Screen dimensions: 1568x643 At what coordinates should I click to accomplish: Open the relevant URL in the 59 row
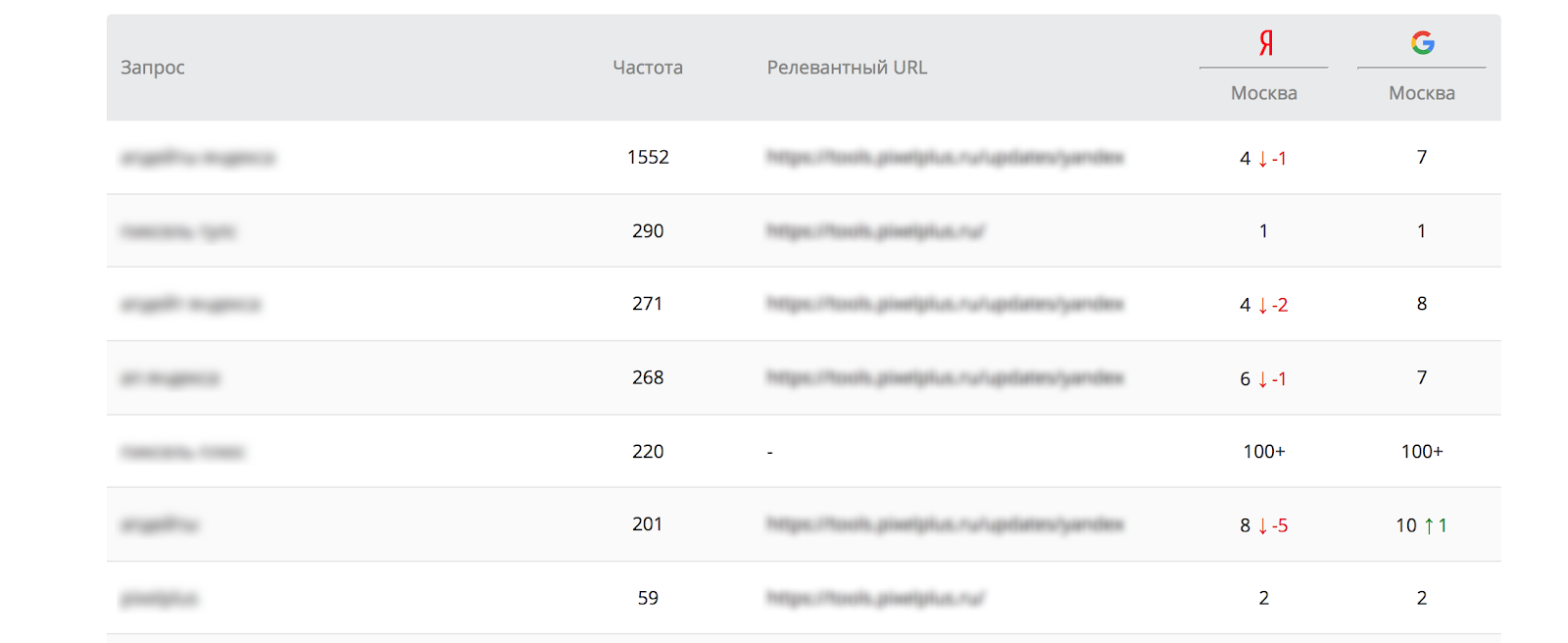point(875,598)
